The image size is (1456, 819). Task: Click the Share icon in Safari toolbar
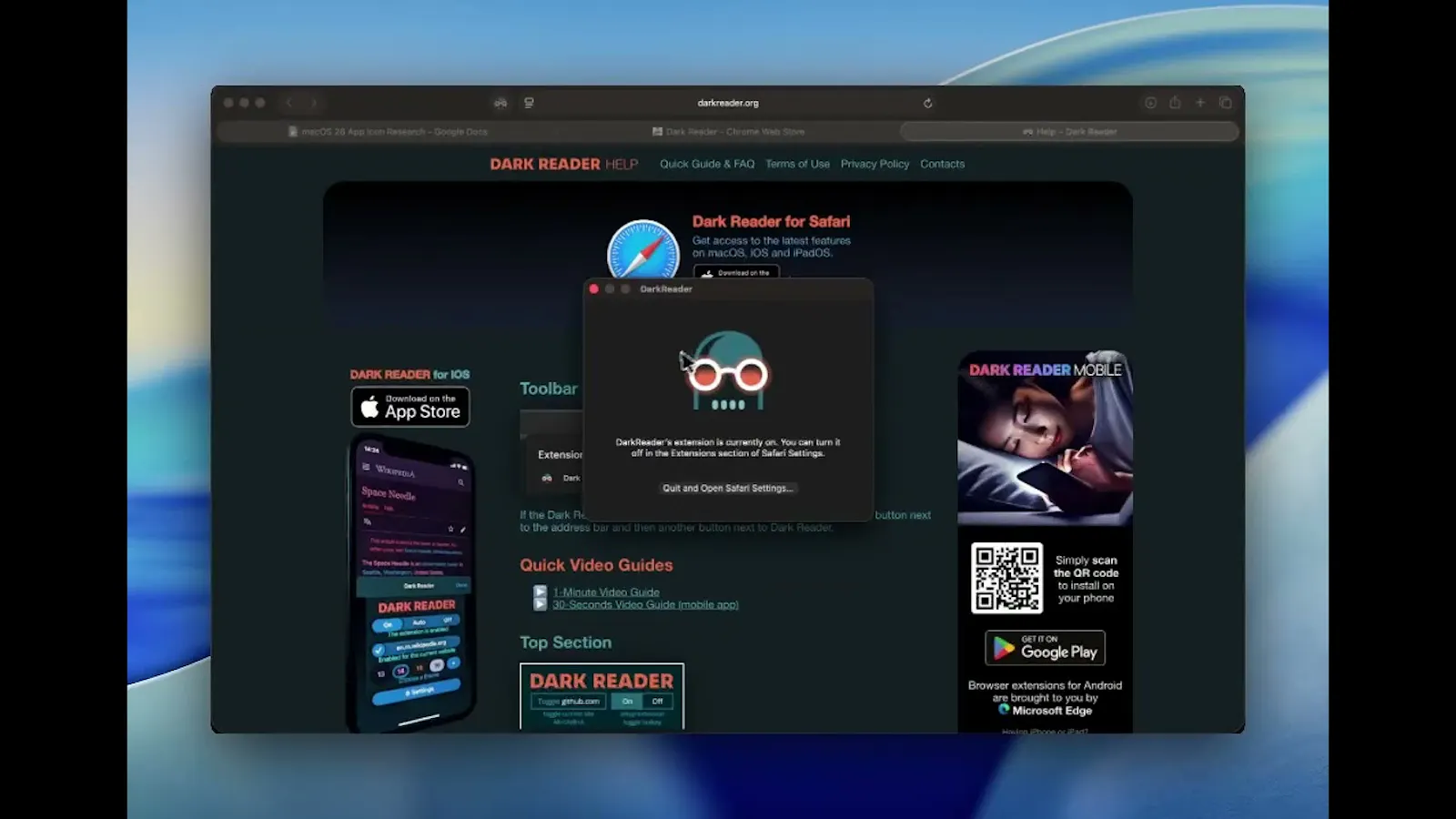click(x=1175, y=103)
